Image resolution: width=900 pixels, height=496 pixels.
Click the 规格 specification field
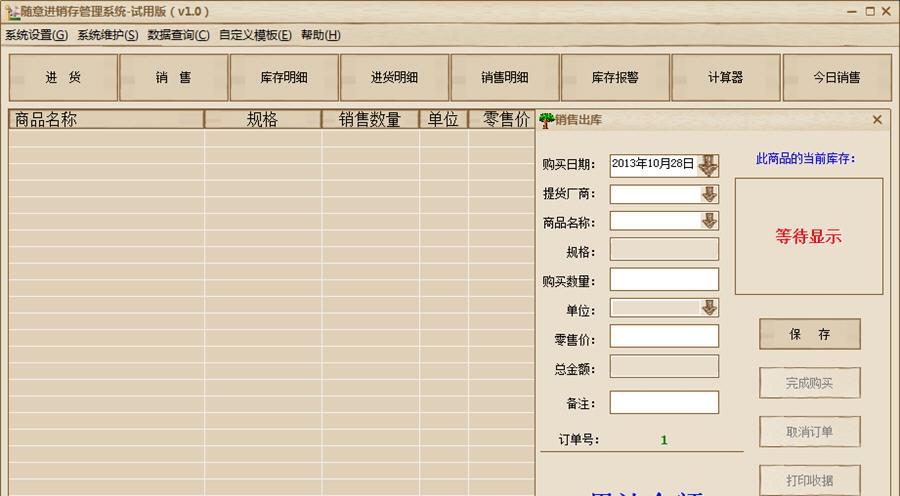(664, 250)
